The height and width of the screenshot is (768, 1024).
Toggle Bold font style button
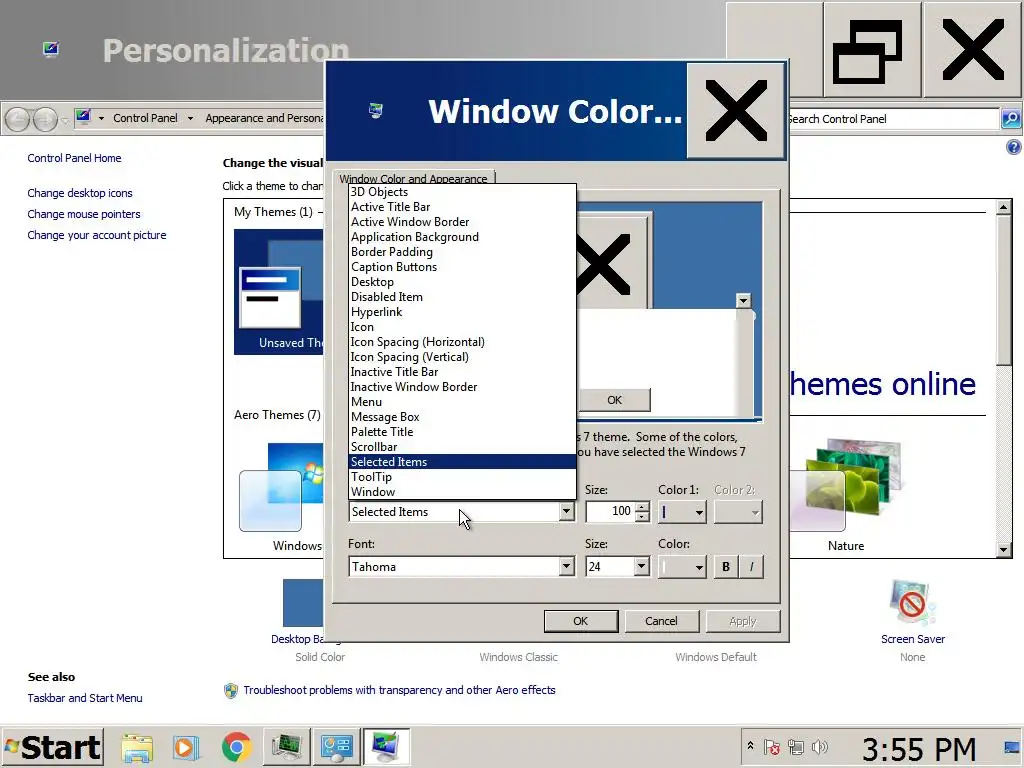726,567
